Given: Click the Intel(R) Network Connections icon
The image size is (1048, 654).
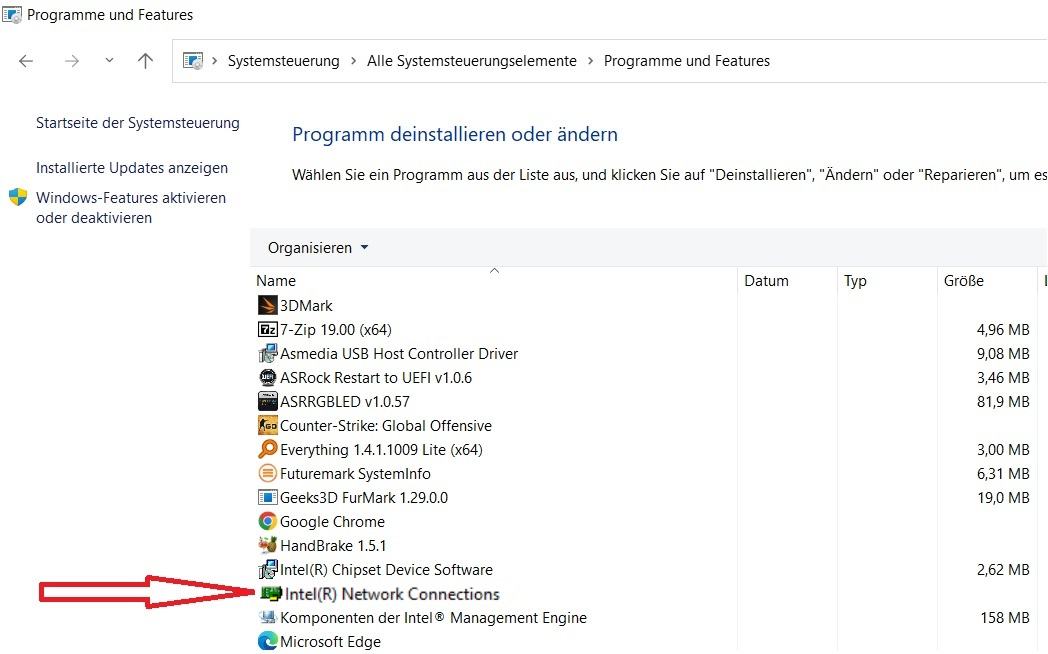Looking at the screenshot, I should point(271,594).
